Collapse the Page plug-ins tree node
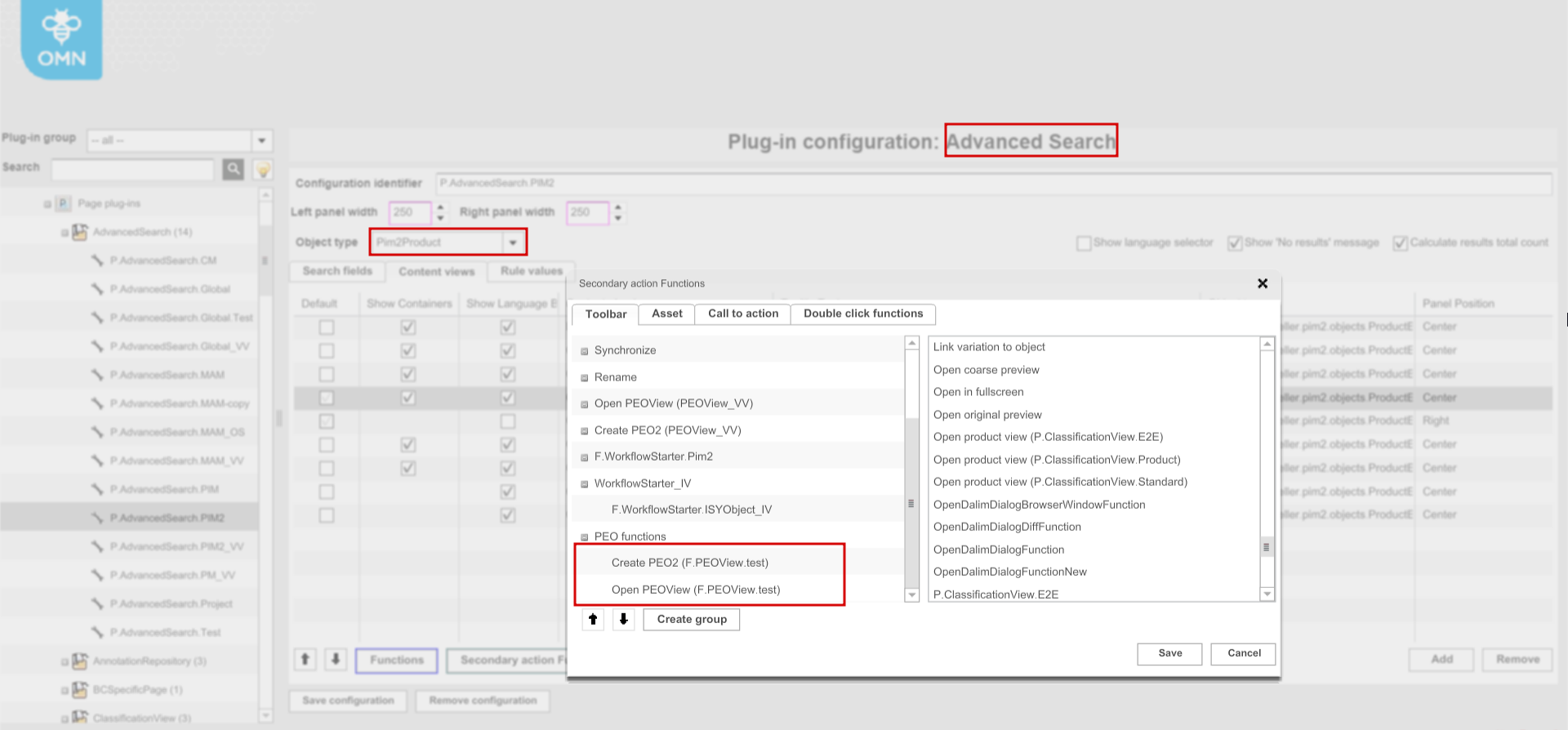 click(x=47, y=204)
